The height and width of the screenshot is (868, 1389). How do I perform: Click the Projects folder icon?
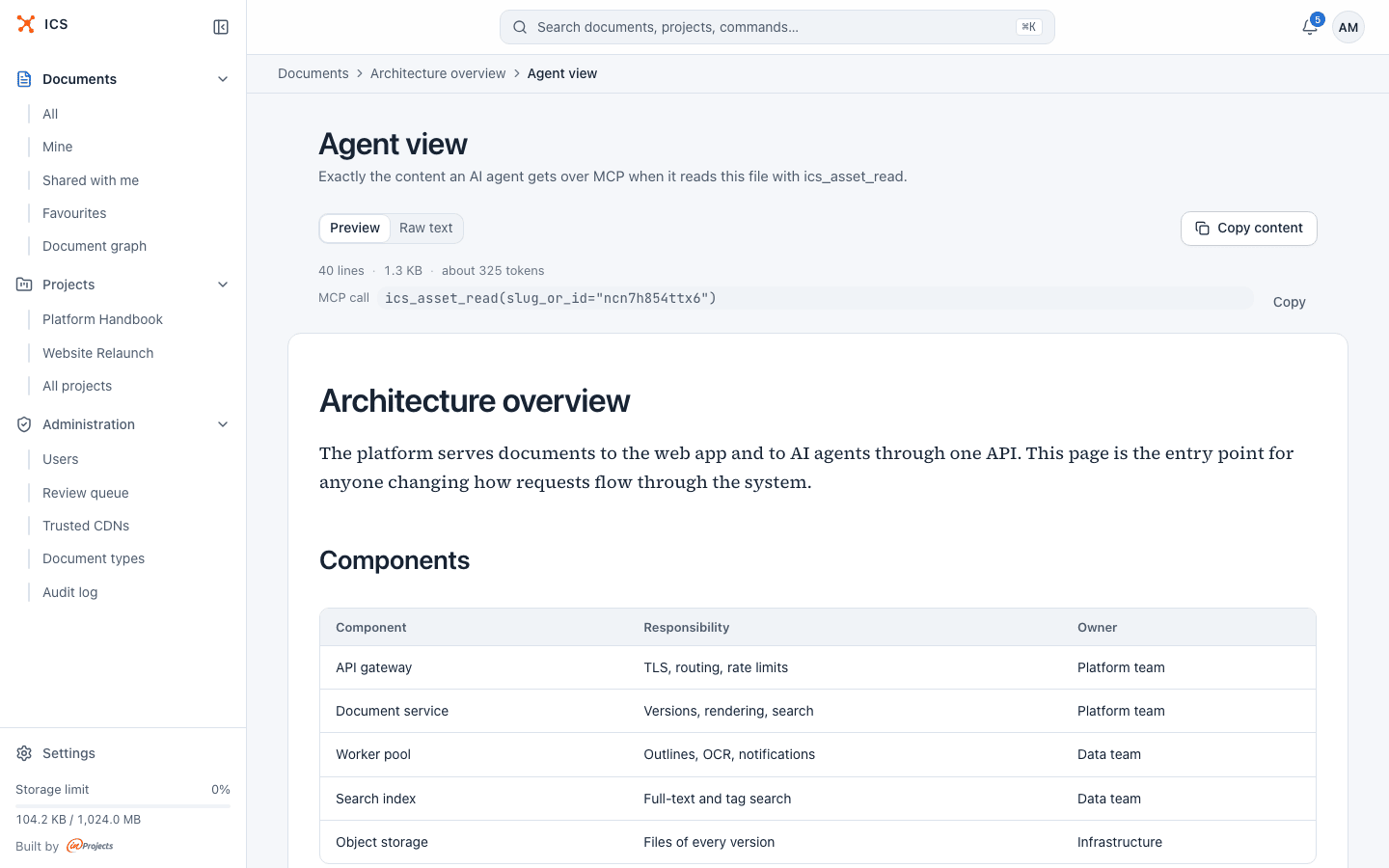coord(24,285)
